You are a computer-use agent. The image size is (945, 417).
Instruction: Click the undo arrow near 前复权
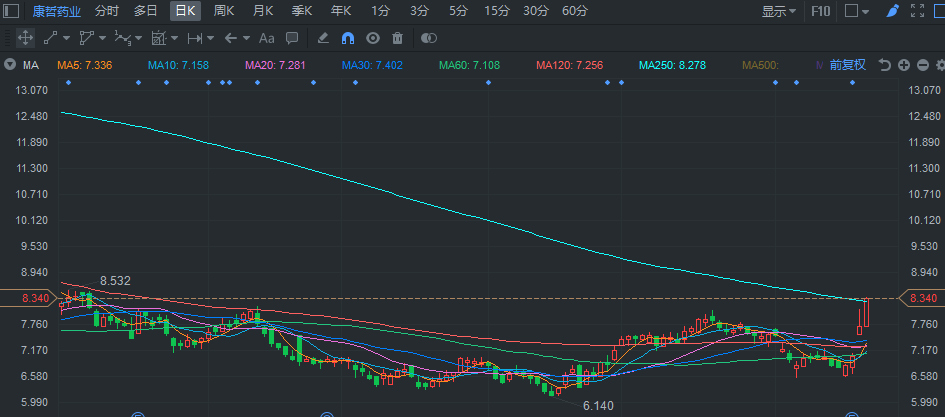click(x=884, y=65)
